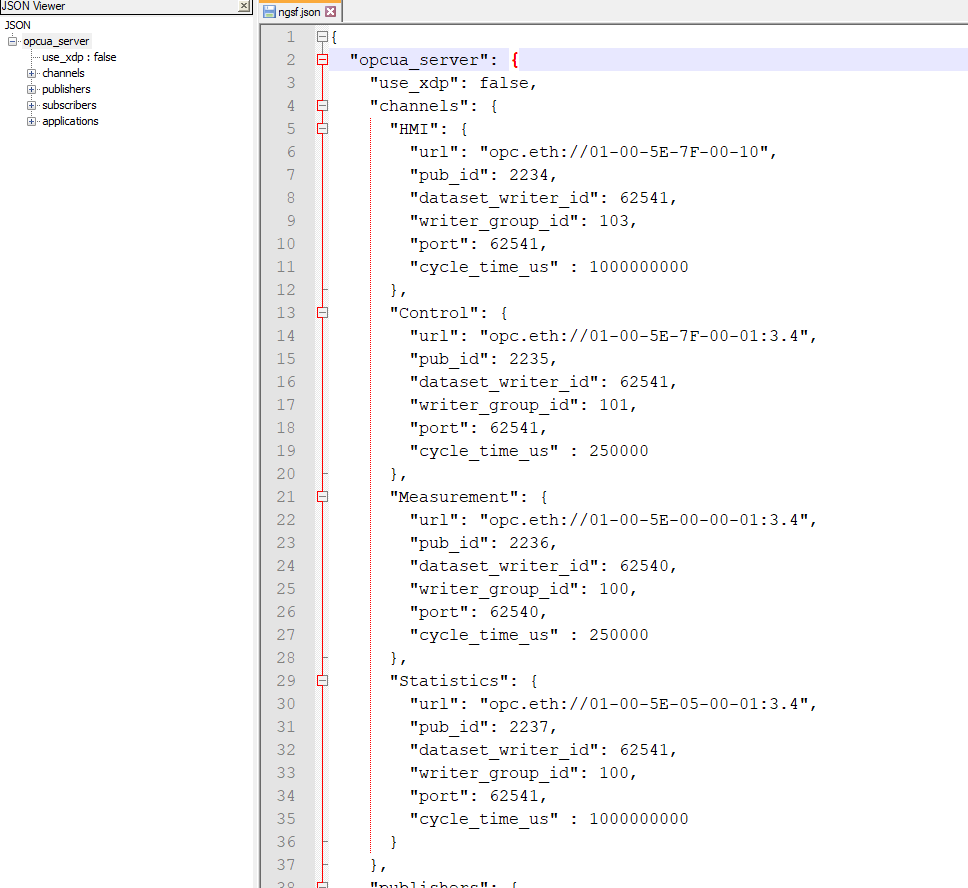Expand the applications tree node
The image size is (968, 888).
click(31, 122)
